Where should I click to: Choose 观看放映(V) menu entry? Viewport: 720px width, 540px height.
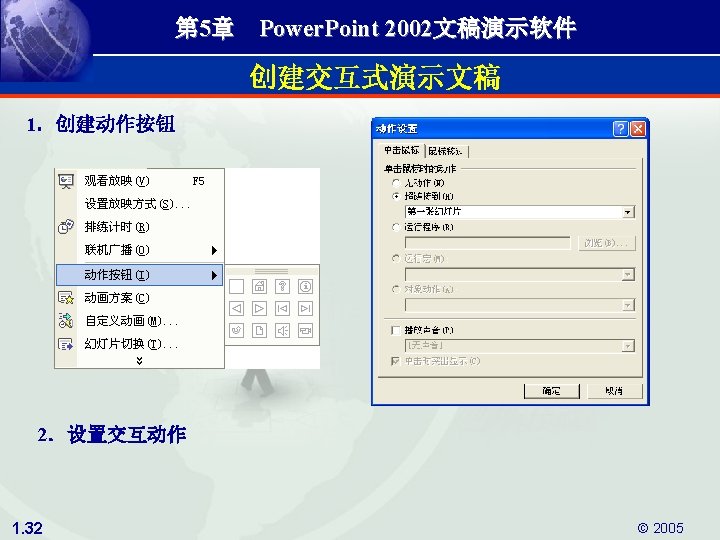140,181
